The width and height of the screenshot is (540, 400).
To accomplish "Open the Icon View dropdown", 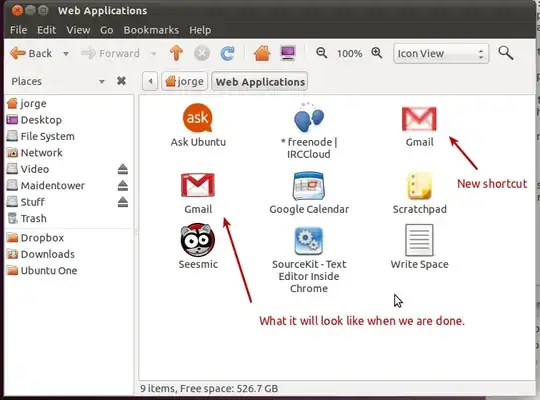I will pyautogui.click(x=441, y=53).
